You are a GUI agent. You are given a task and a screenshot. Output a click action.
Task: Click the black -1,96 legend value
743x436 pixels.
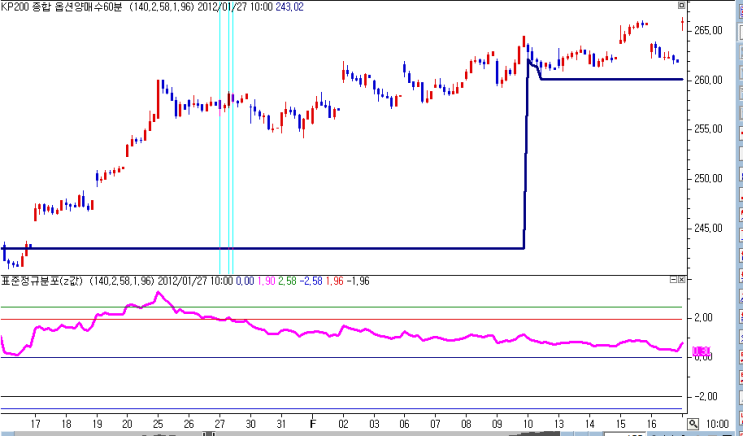tap(358, 281)
